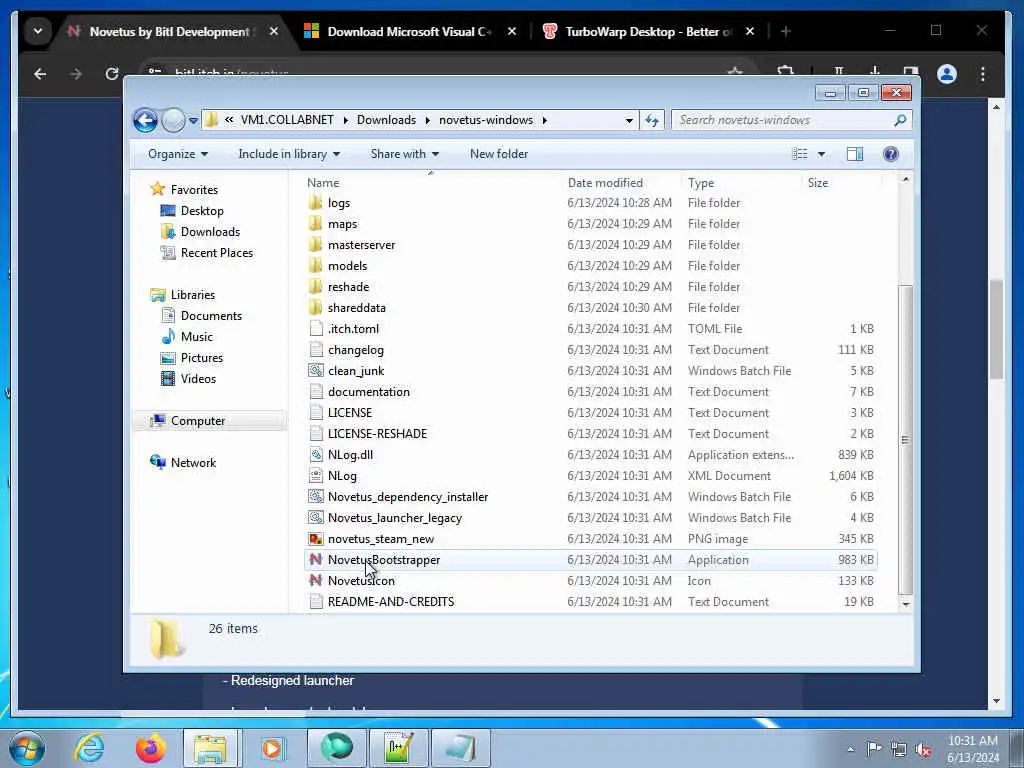
Task: Open Internet Explorer from the taskbar
Action: 89,748
